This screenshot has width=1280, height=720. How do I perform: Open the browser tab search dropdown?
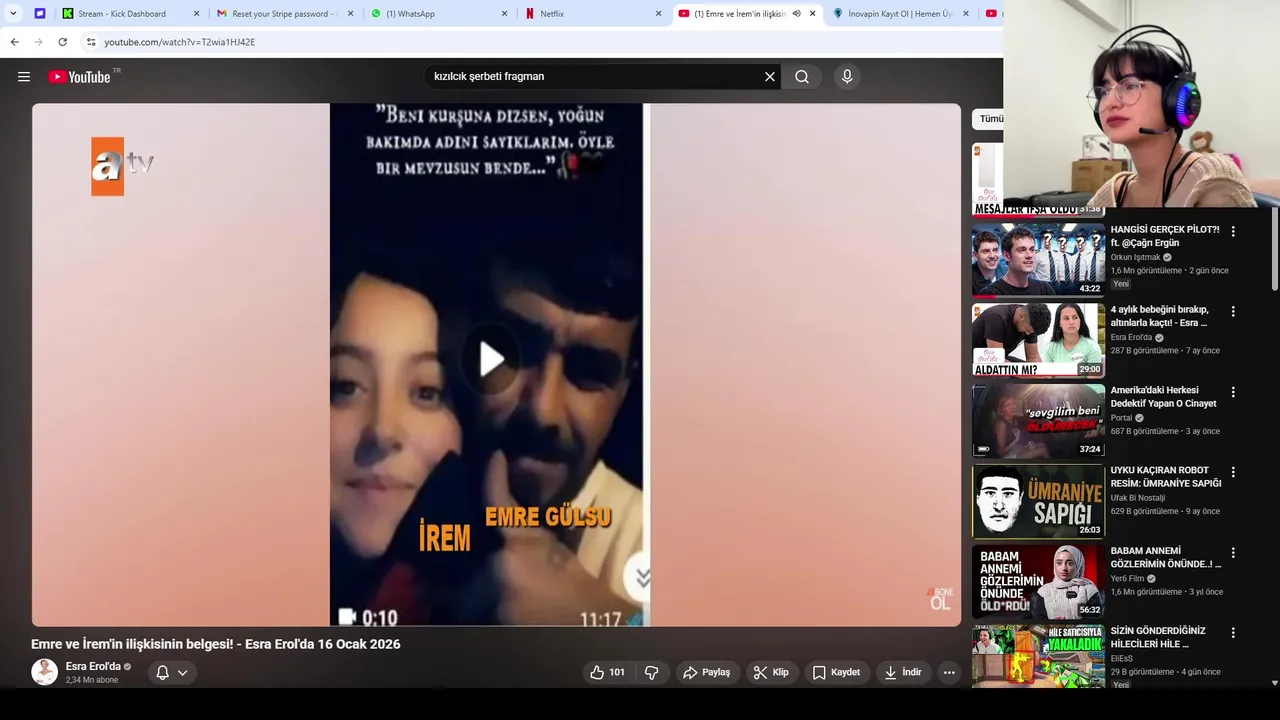click(x=13, y=13)
